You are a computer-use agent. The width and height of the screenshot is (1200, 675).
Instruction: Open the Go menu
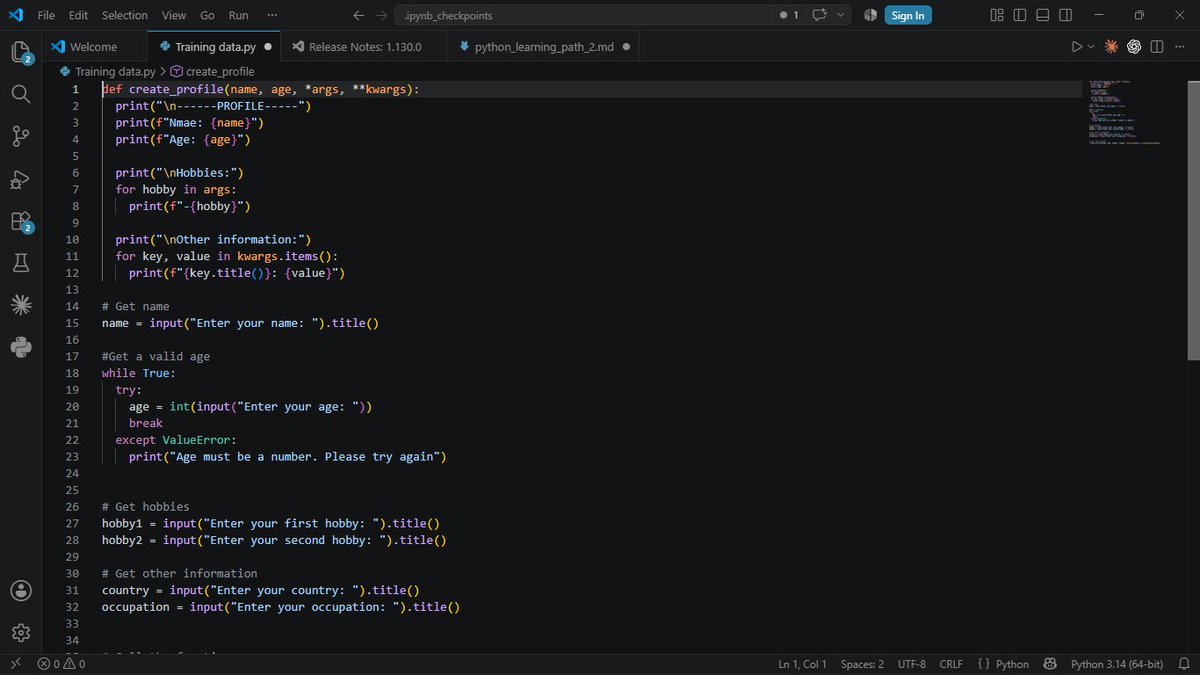click(x=207, y=15)
